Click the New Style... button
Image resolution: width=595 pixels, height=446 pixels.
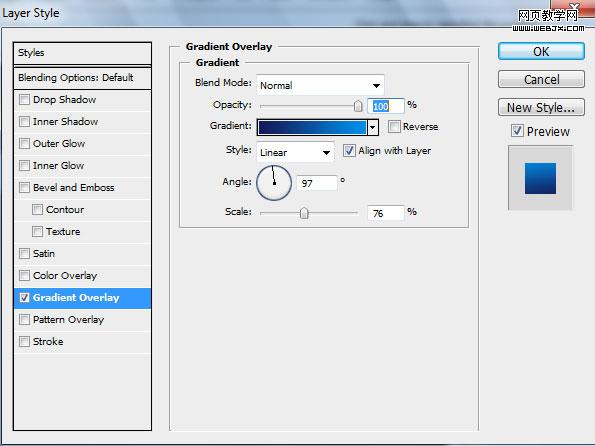[x=541, y=107]
